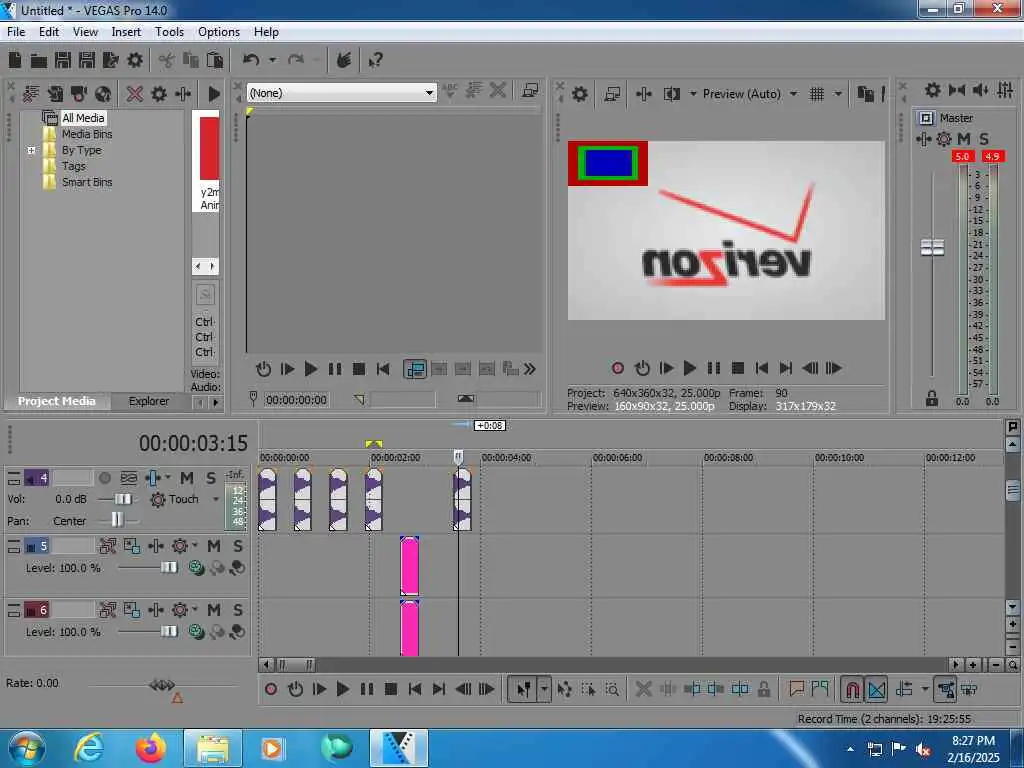Screen dimensions: 1024x768
Task: Click the Insert Region icon in timeline toolbar
Action: coord(820,689)
